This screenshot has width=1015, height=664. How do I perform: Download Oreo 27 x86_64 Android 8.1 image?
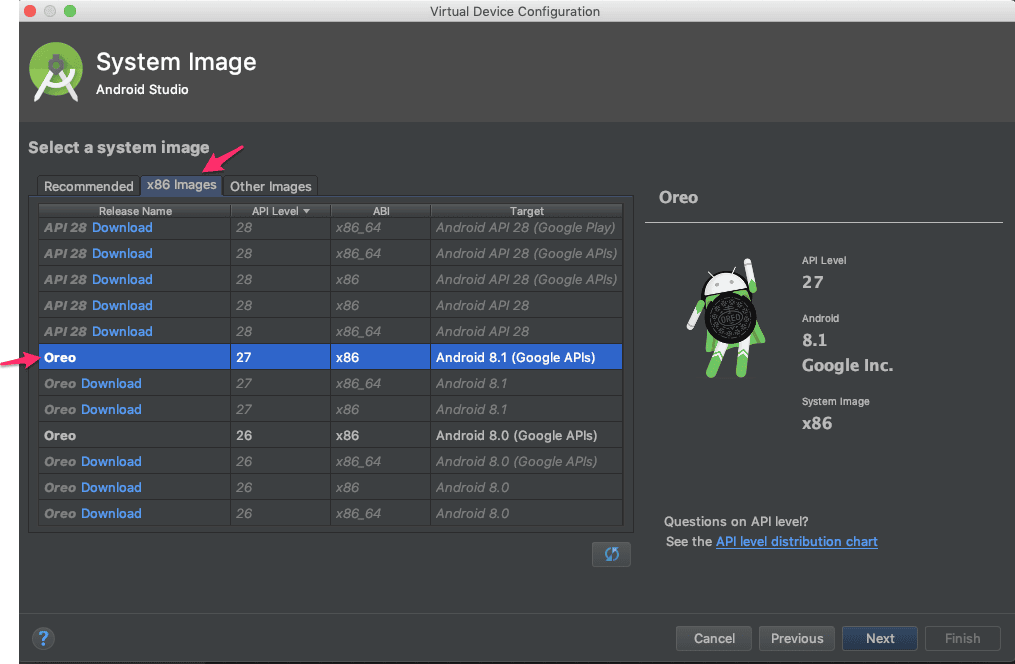click(x=111, y=384)
